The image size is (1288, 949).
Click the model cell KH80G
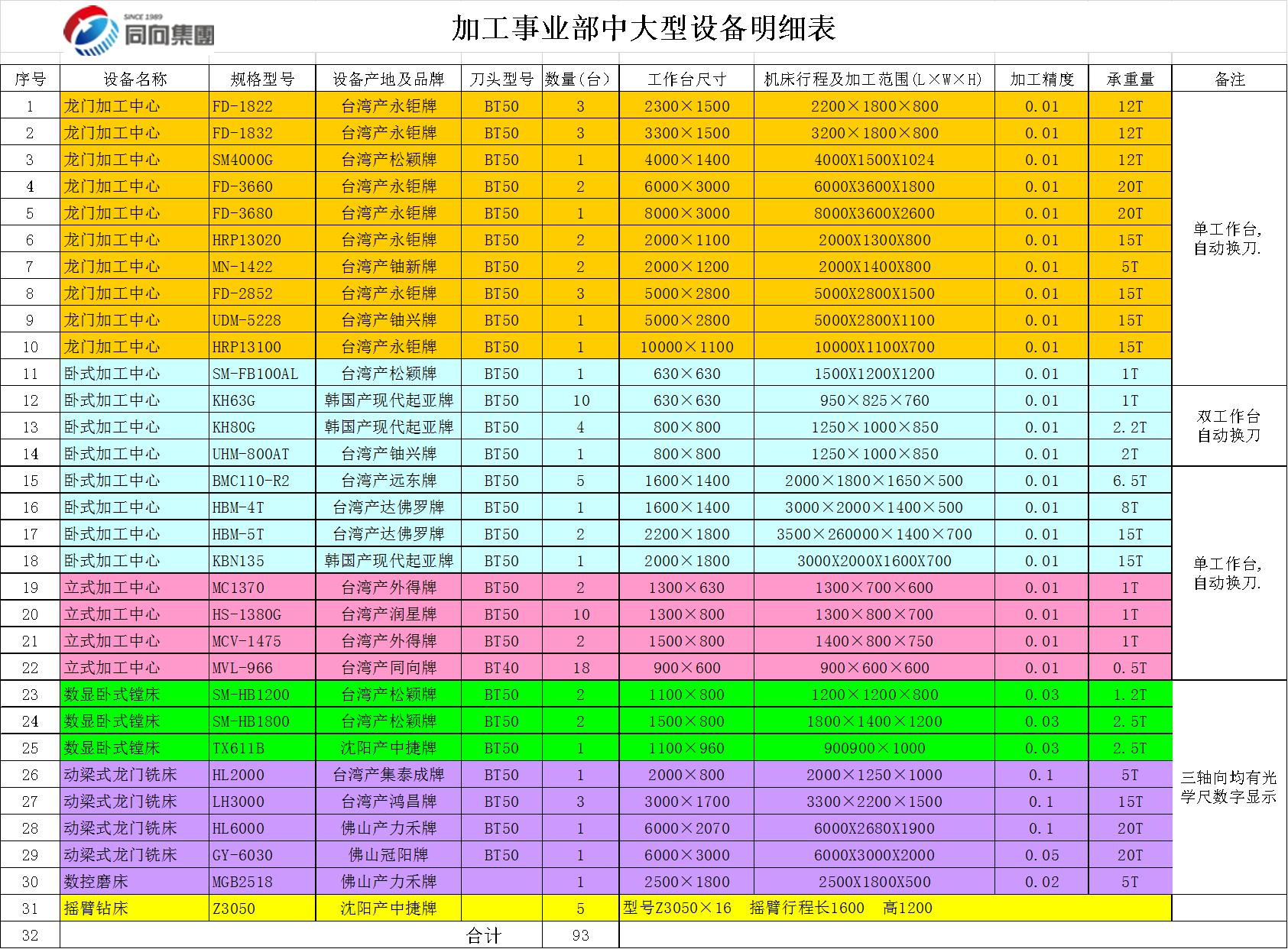tap(262, 426)
